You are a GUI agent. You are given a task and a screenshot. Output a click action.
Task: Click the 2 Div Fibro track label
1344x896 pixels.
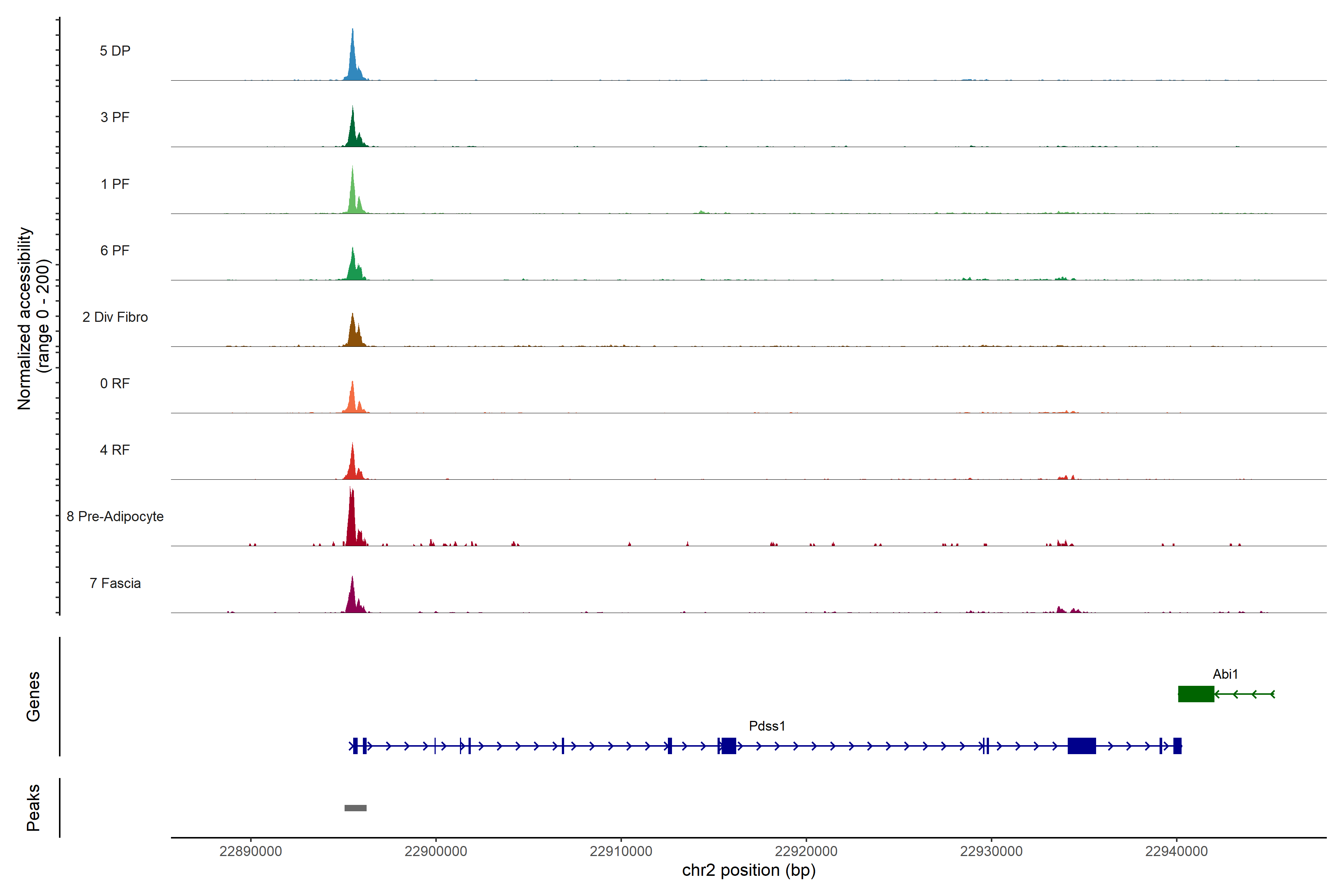(x=115, y=317)
